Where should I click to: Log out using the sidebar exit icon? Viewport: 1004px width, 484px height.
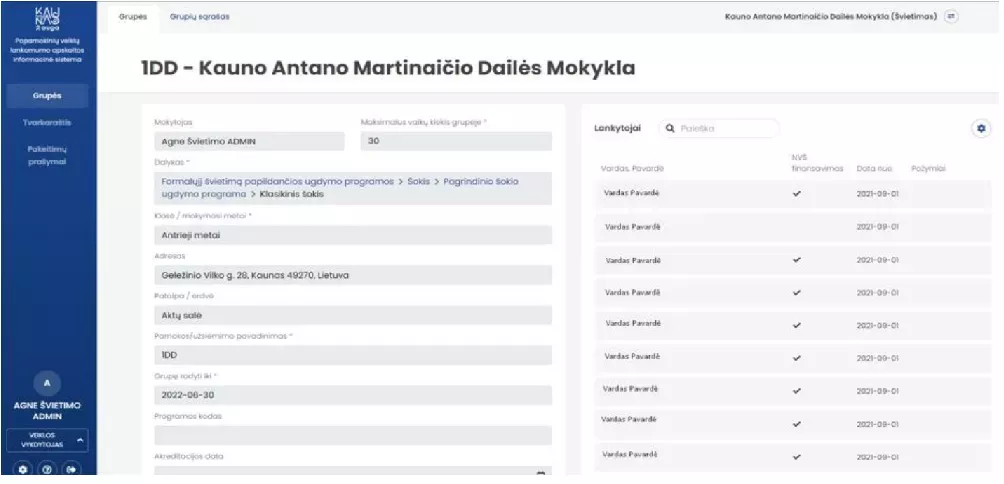pos(72,468)
